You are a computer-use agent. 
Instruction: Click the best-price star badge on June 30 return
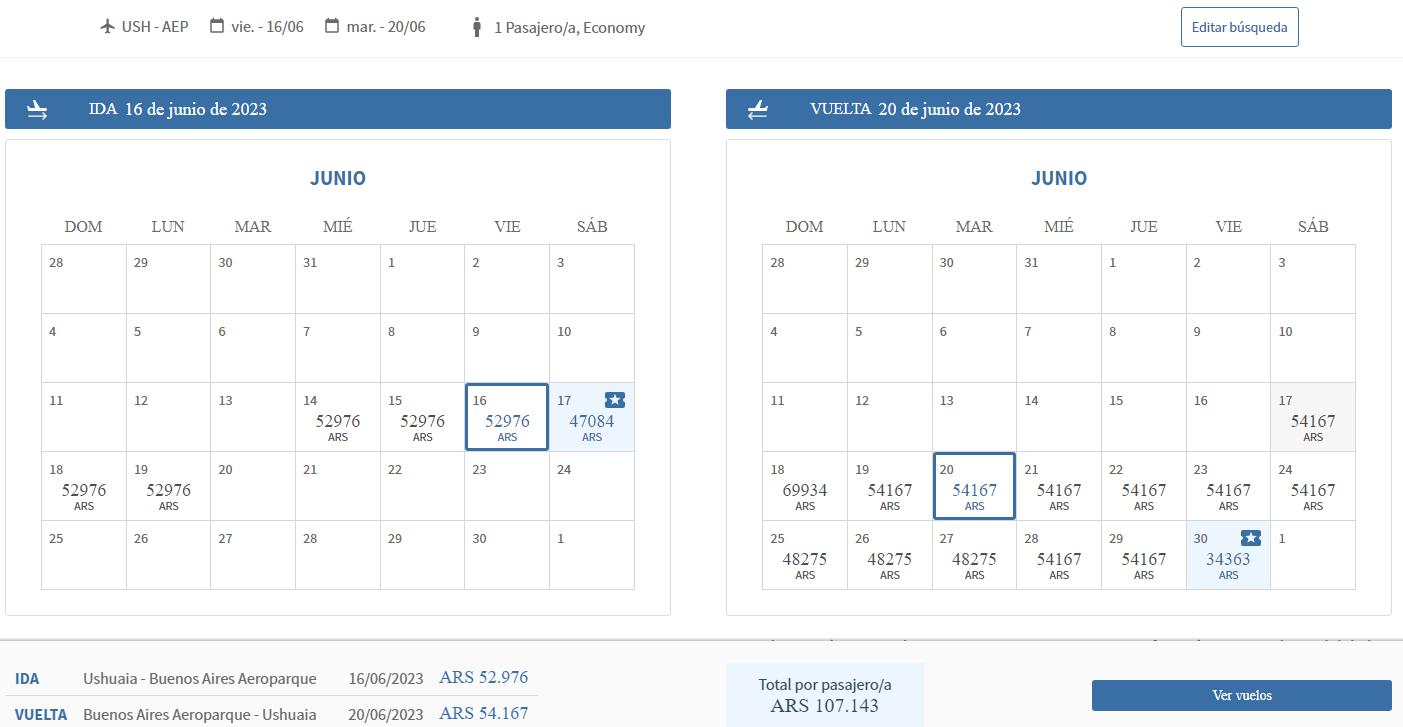point(1251,539)
